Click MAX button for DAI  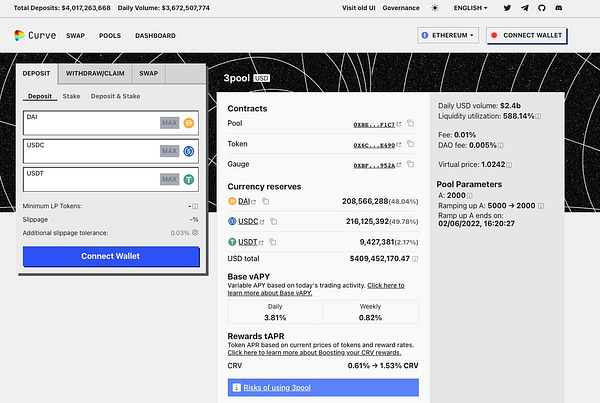pos(170,123)
